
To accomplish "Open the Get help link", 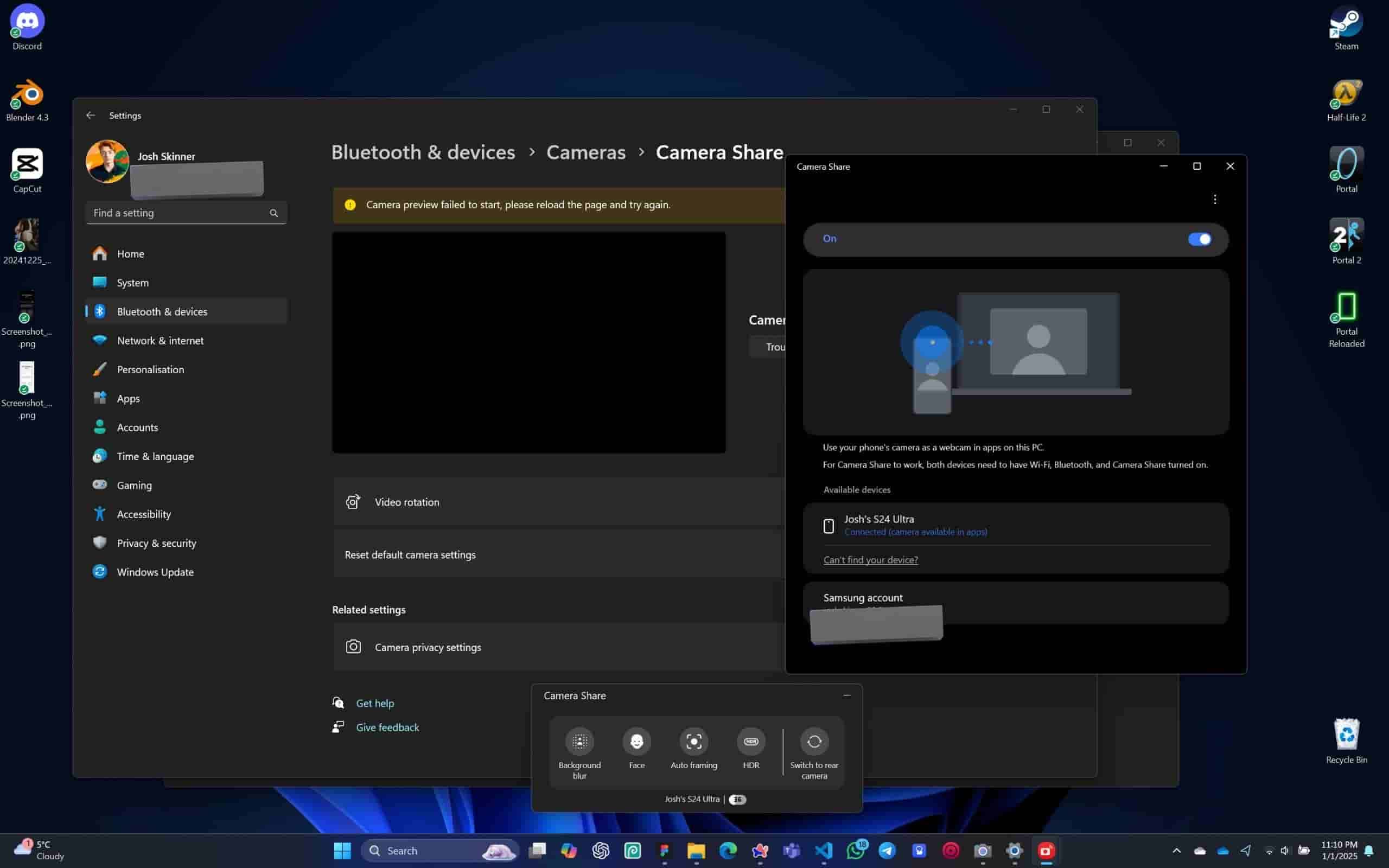I will tap(375, 703).
